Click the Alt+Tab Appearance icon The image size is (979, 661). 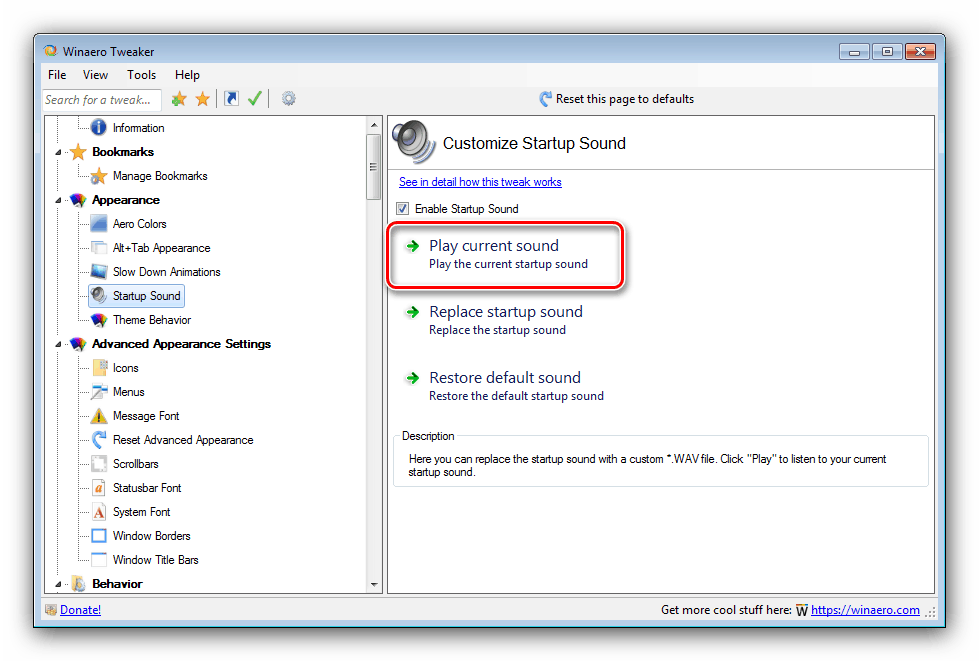tap(99, 248)
